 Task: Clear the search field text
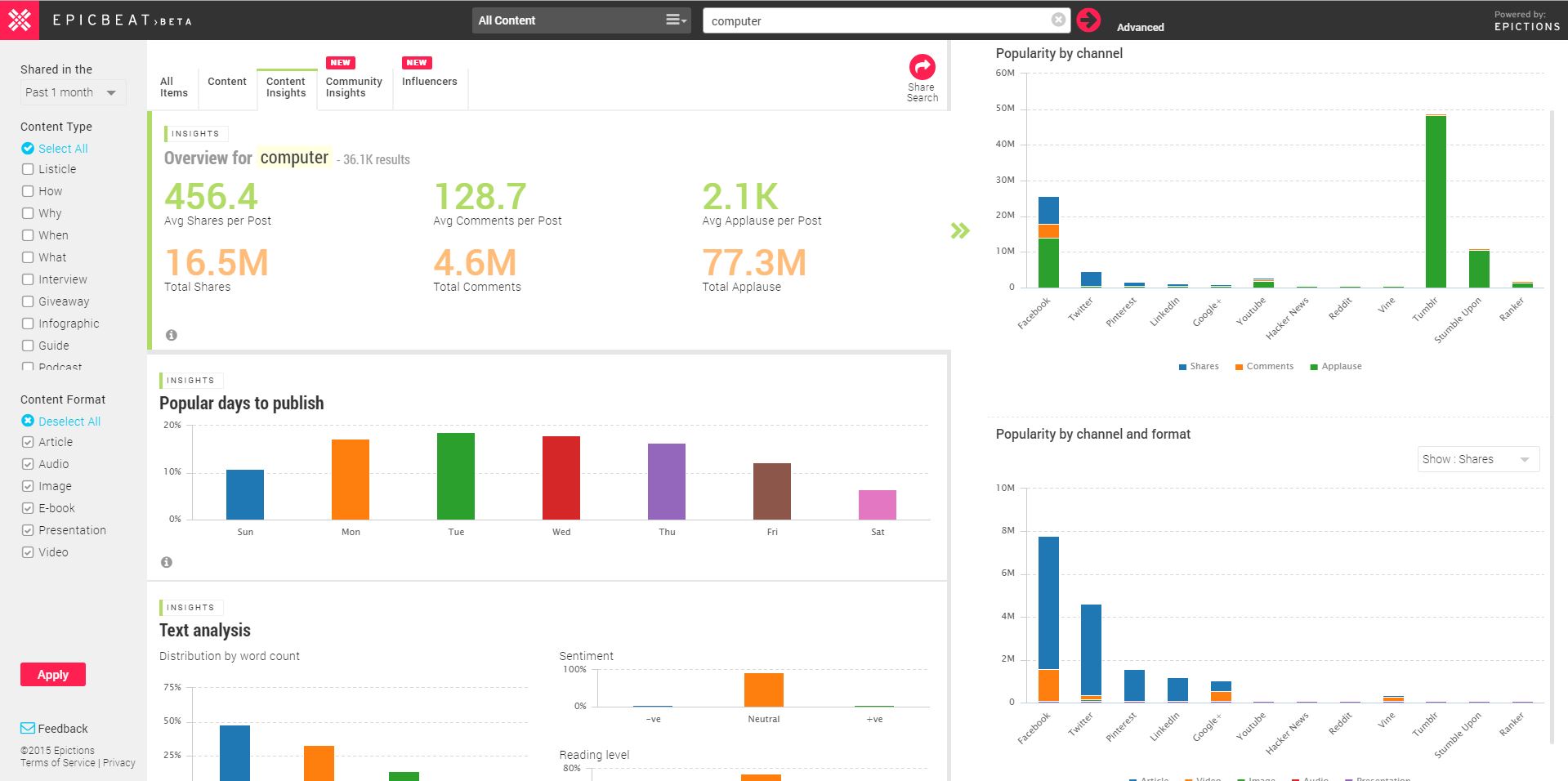click(x=1058, y=20)
